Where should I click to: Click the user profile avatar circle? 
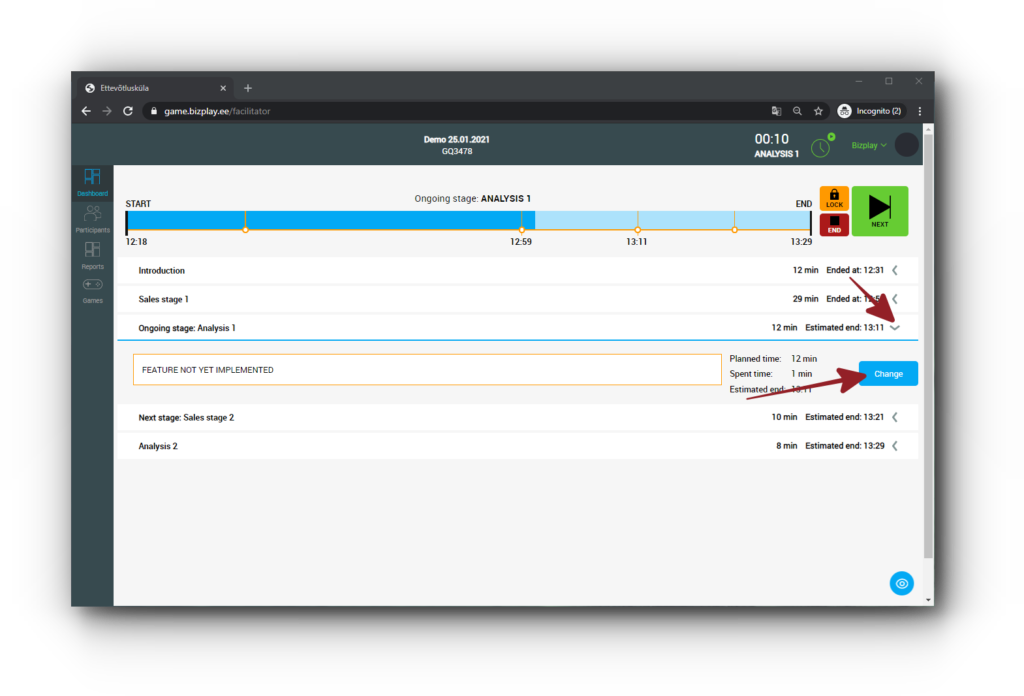906,145
